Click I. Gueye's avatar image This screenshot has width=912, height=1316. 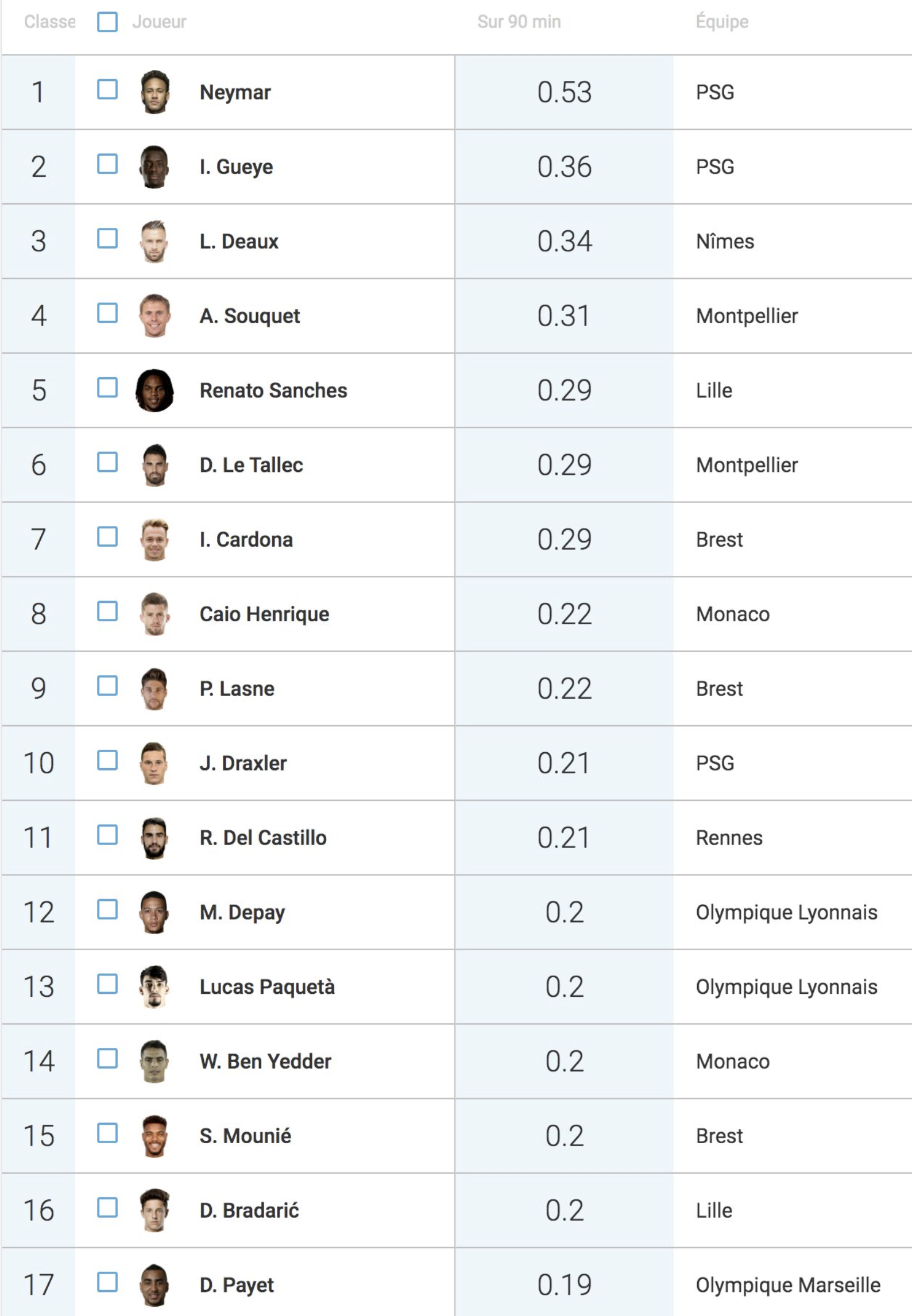[154, 167]
